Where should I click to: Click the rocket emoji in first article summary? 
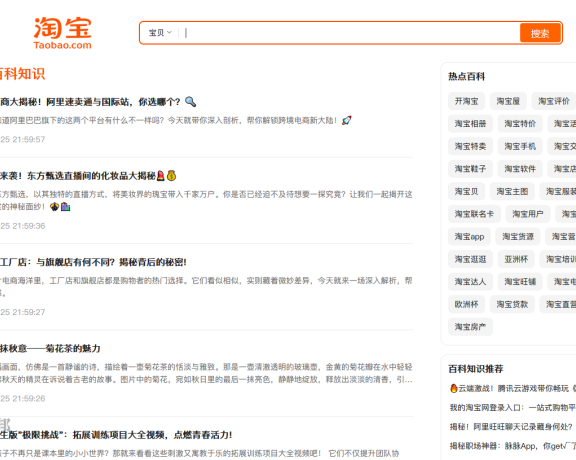pyautogui.click(x=346, y=120)
